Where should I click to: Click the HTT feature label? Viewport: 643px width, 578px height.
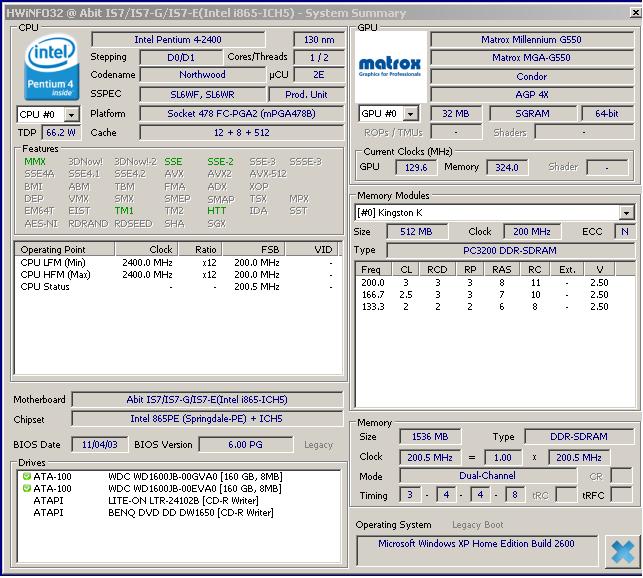point(217,211)
